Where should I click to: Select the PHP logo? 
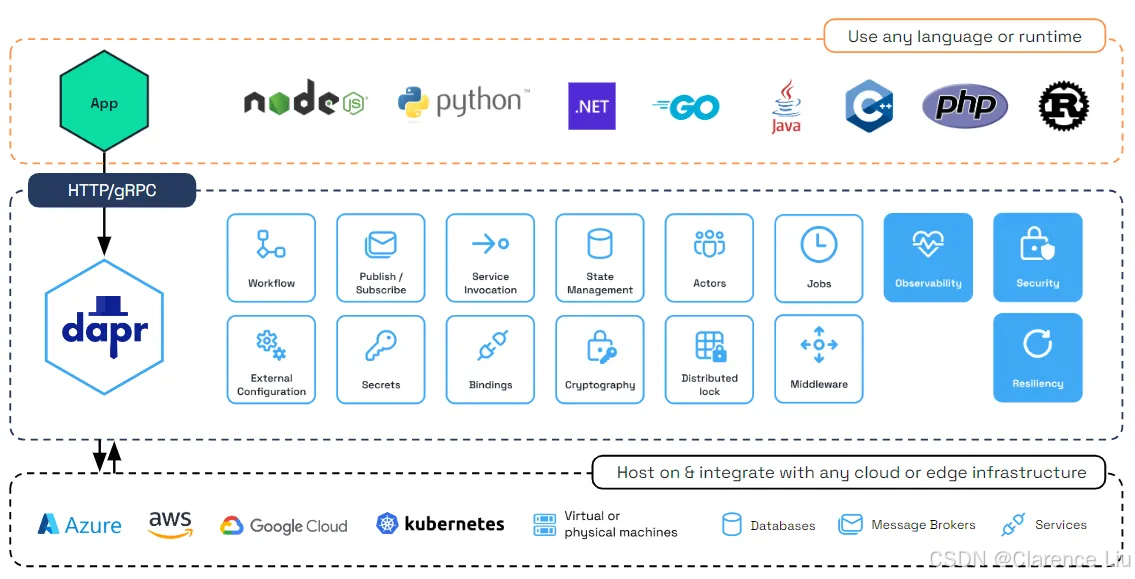pos(965,106)
